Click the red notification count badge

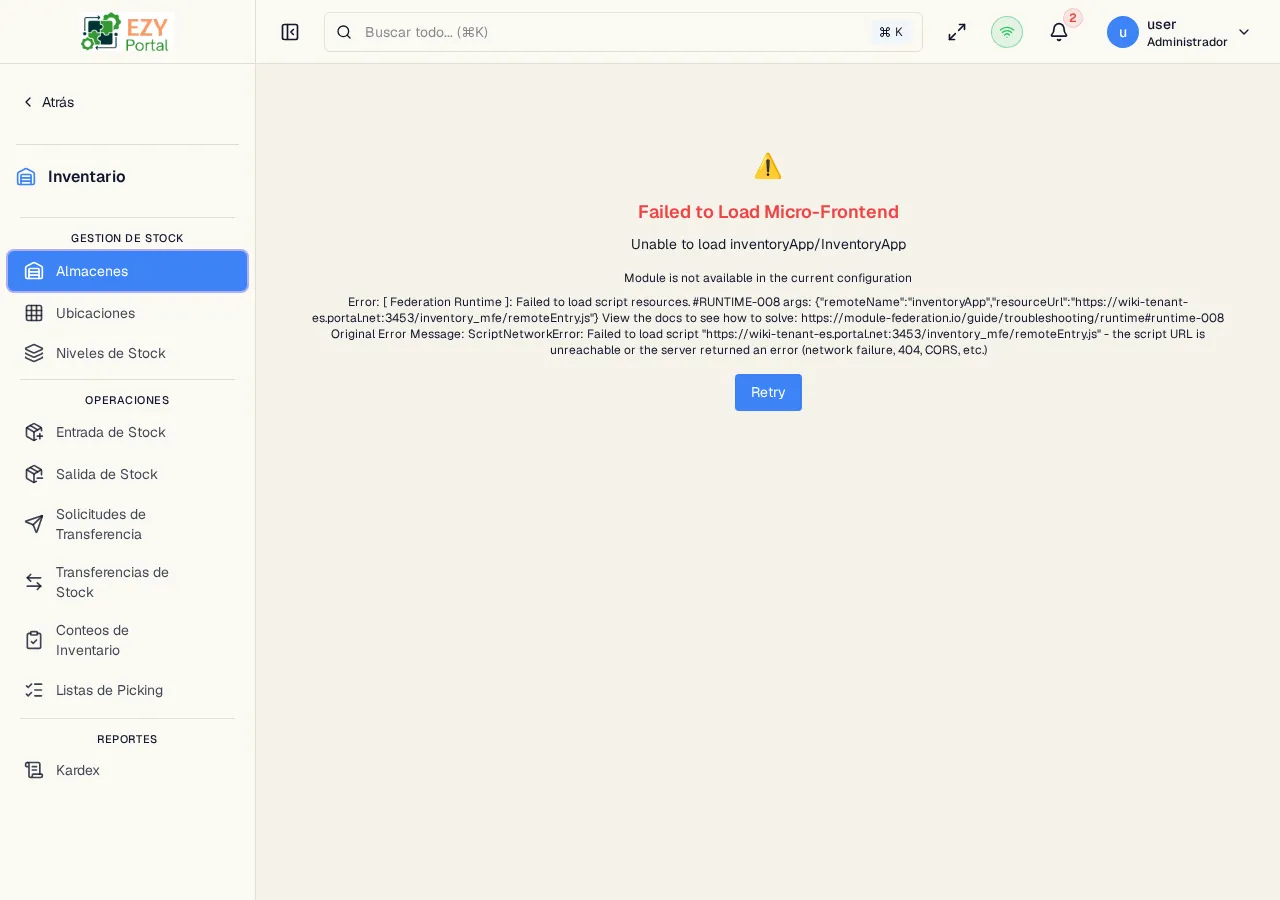point(1073,18)
